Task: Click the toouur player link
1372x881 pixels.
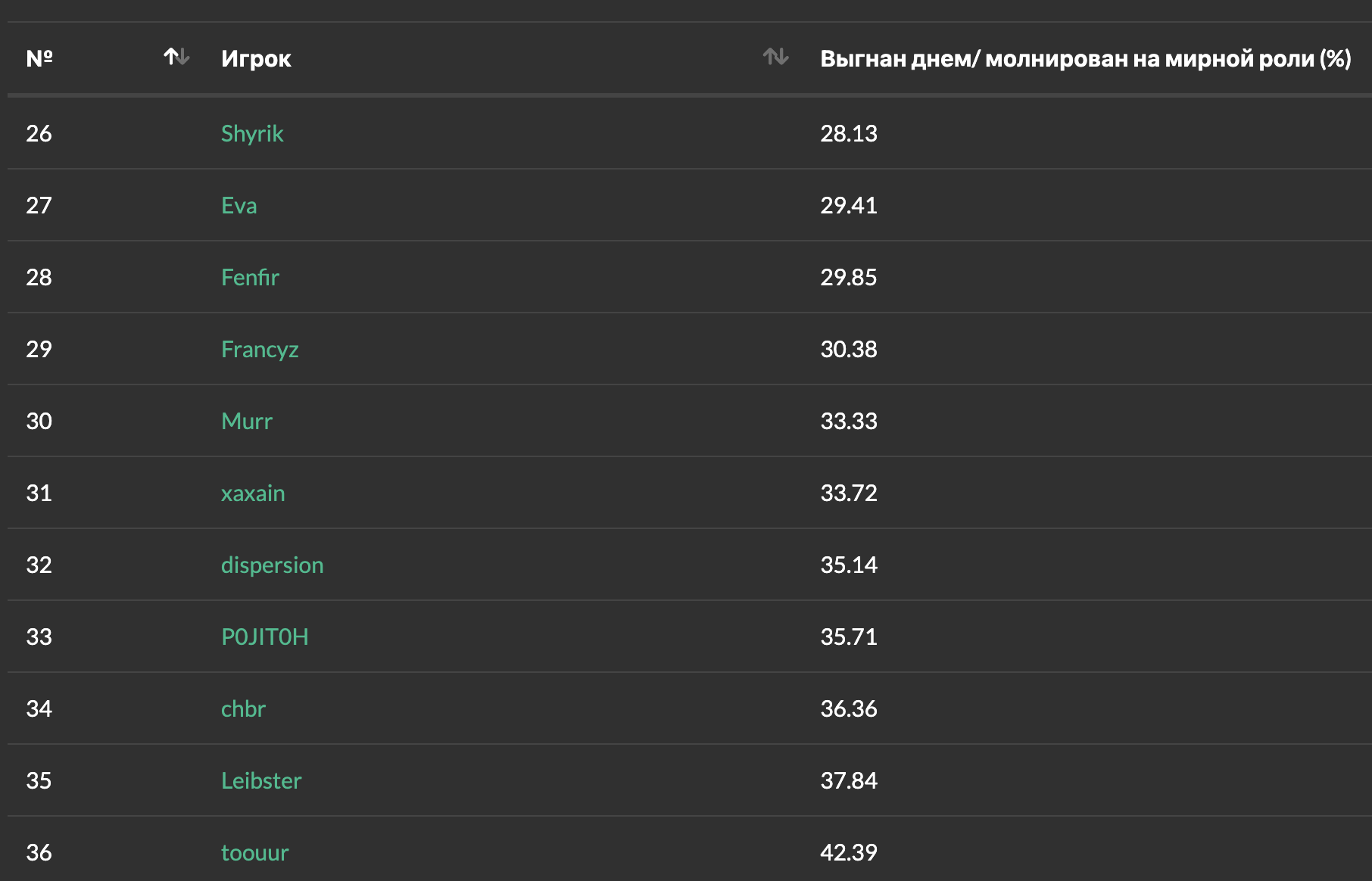Action: coord(255,853)
